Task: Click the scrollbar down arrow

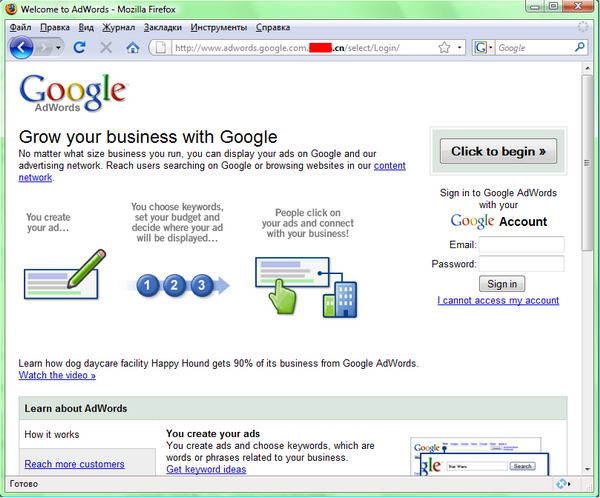Action: point(587,469)
